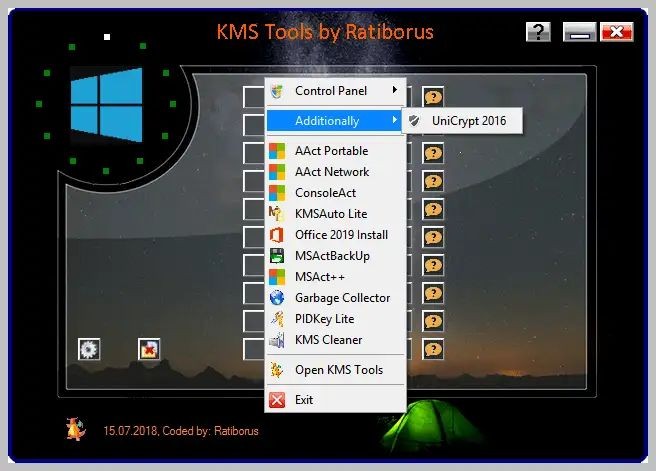Click Open KMS Tools
Image resolution: width=656 pixels, height=471 pixels.
[x=338, y=370]
